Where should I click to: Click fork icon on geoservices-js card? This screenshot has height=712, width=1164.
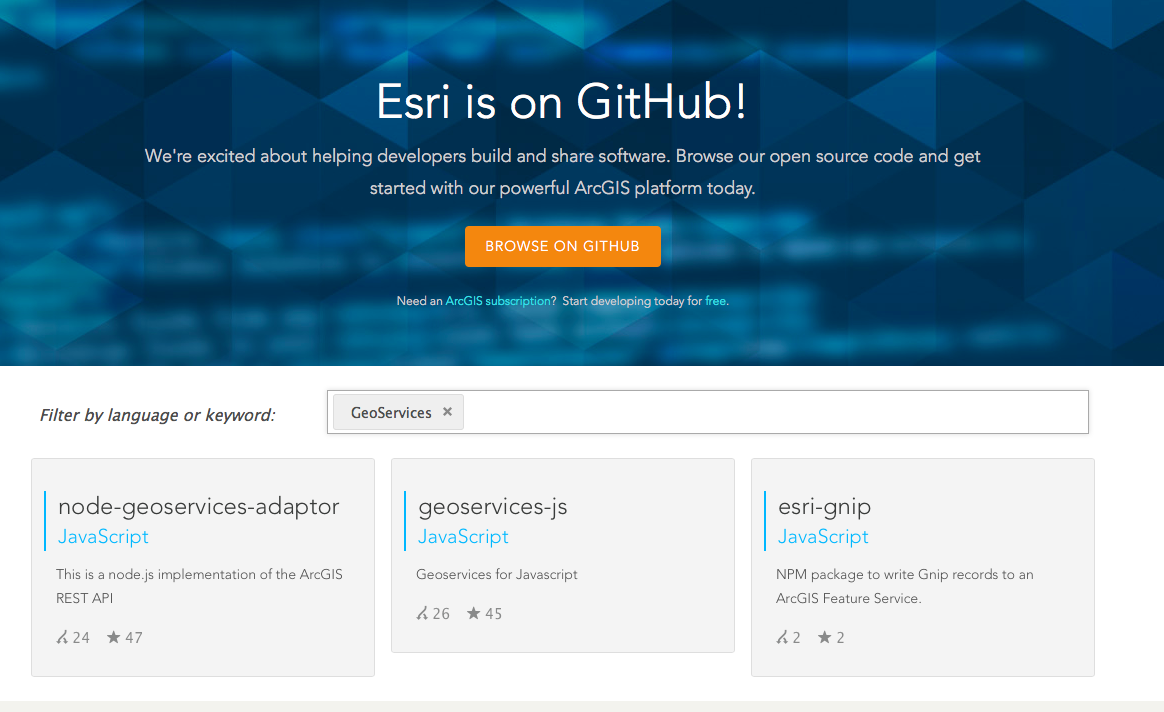click(422, 613)
